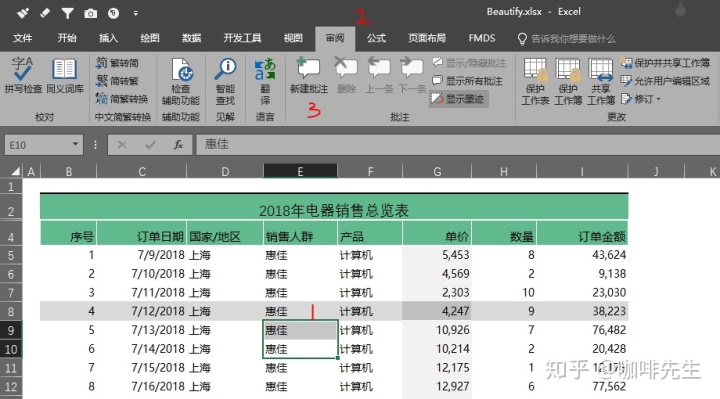The image size is (720, 399).
Task: Click the eraser quick-access icon
Action: coord(45,13)
